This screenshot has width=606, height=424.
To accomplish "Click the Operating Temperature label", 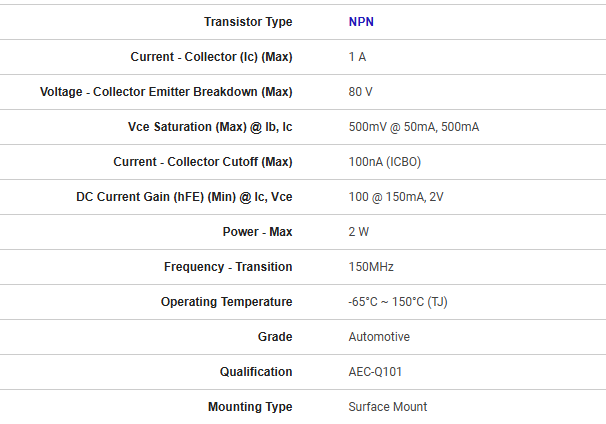I will pos(226,302).
